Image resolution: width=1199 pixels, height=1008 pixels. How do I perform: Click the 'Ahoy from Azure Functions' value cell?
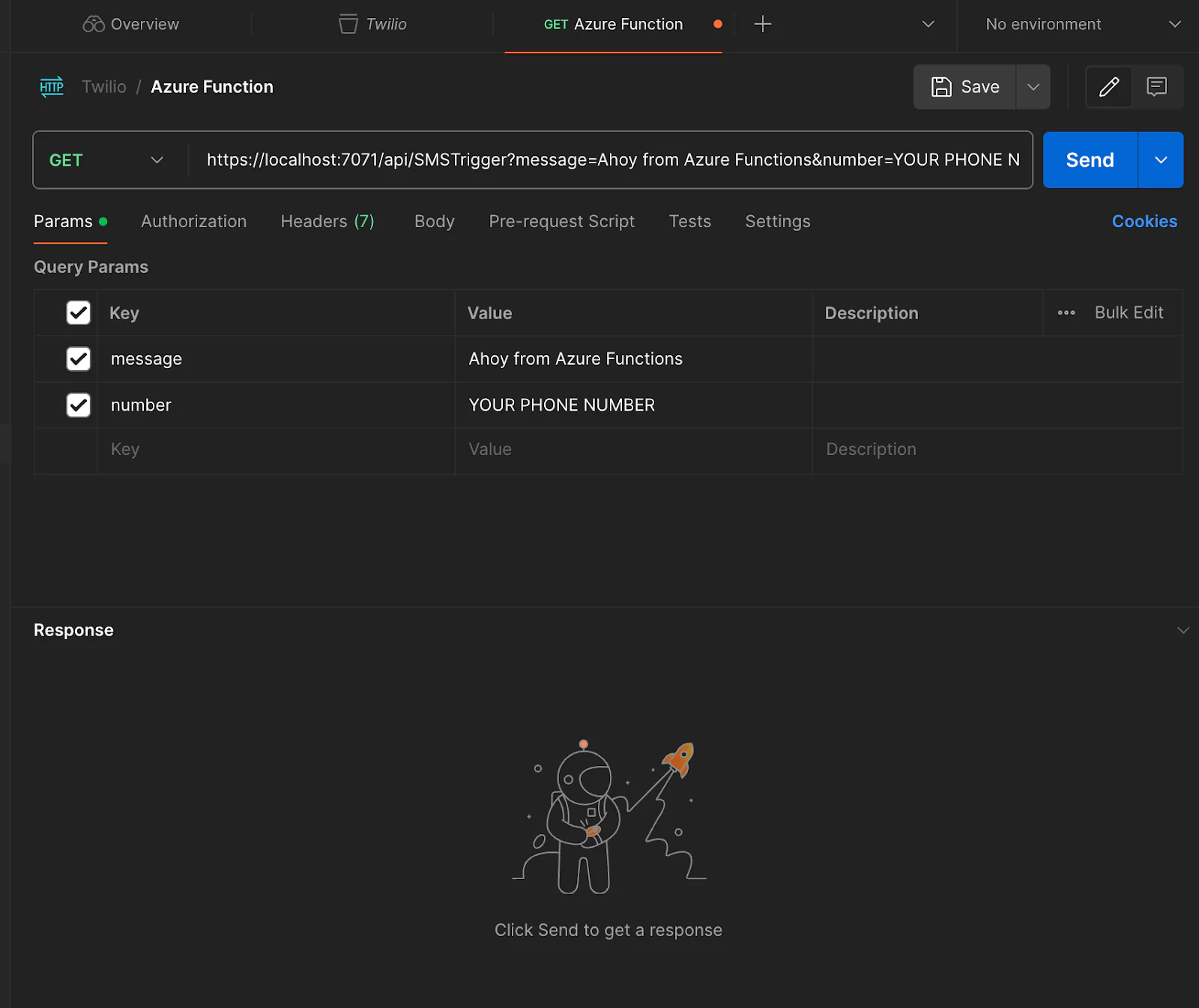tap(633, 359)
